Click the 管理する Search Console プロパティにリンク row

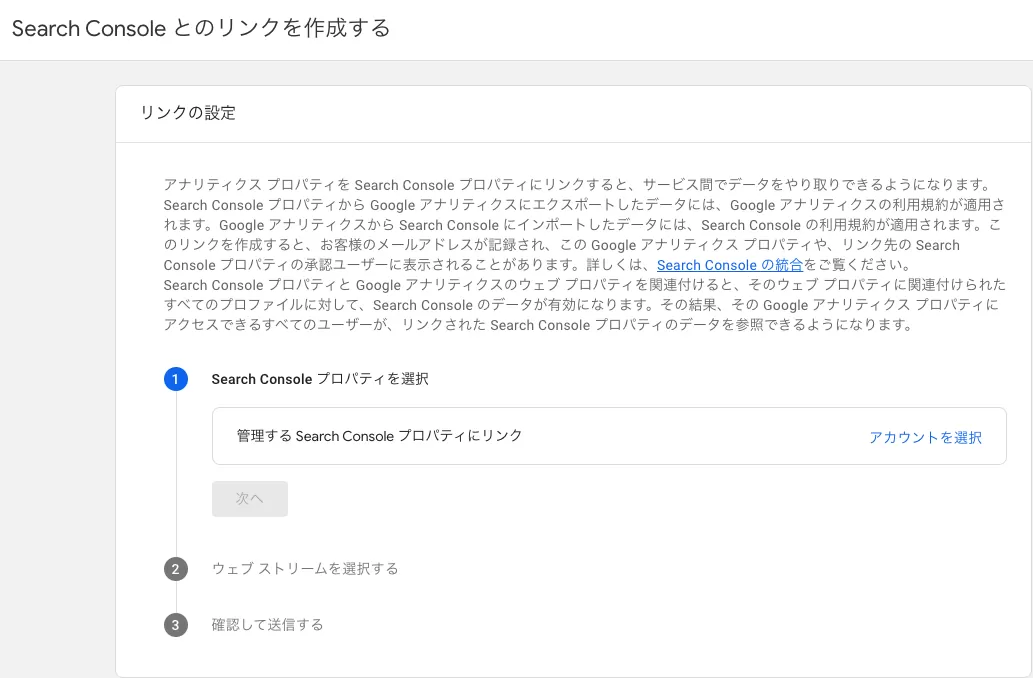[609, 436]
